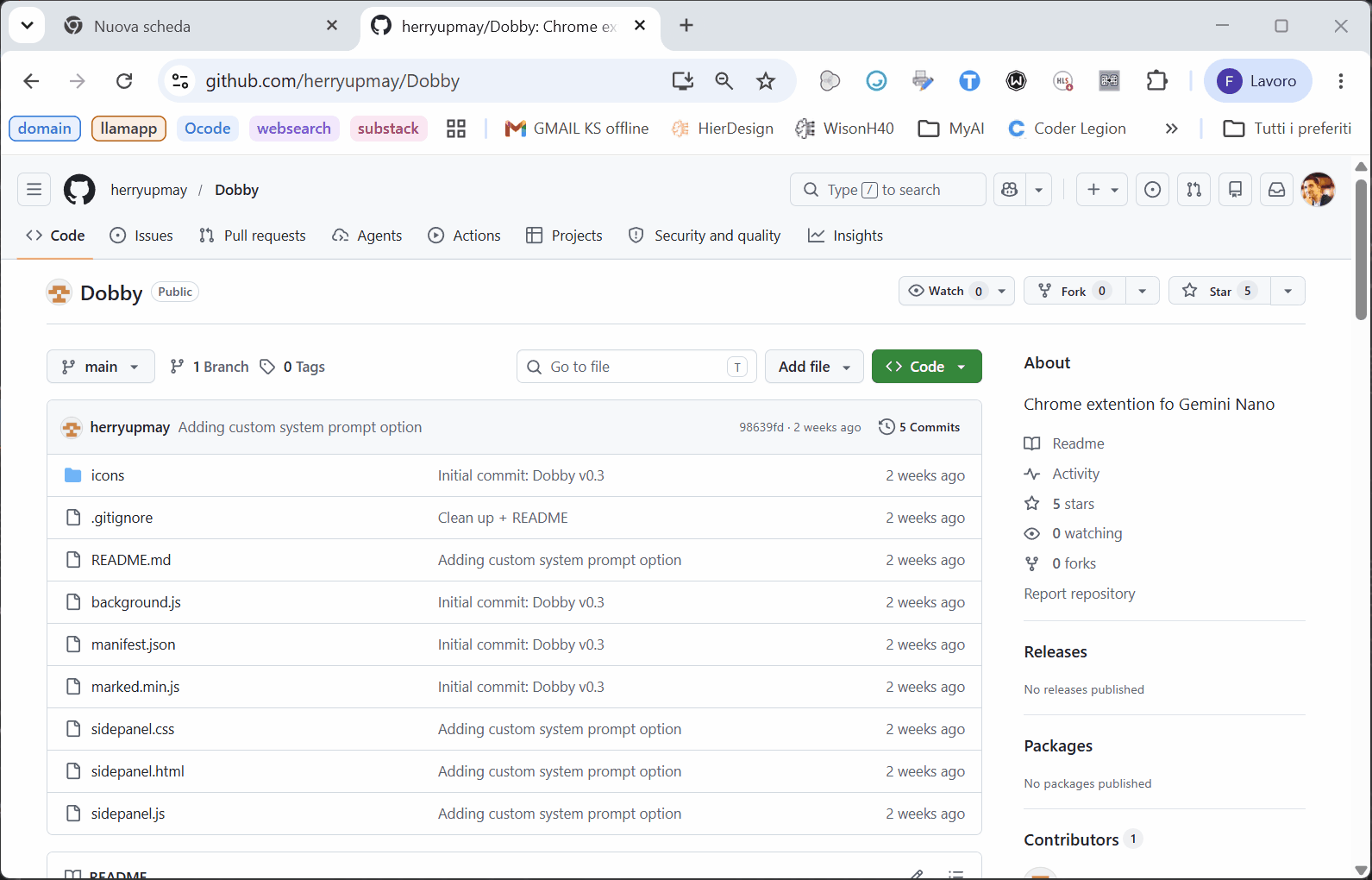Open the 1 Branch link
Image resolution: width=1372 pixels, height=880 pixels.
210,367
